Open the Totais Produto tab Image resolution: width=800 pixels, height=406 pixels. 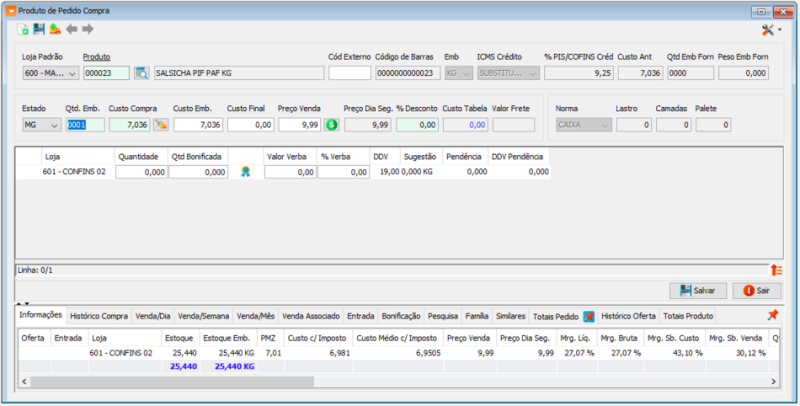(688, 316)
